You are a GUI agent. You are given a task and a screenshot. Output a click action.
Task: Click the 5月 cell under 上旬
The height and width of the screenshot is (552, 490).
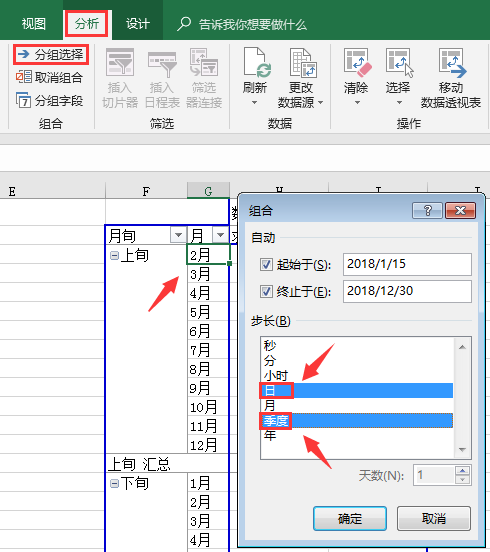208,312
